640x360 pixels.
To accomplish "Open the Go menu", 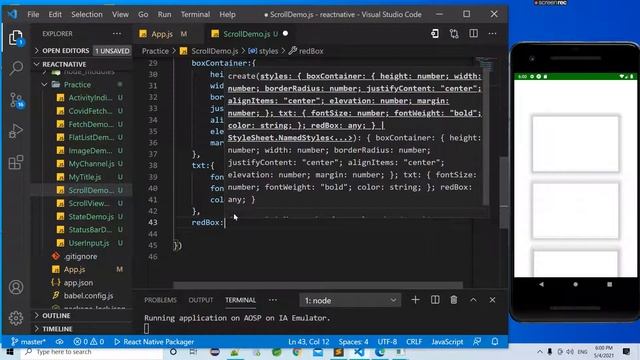I will pyautogui.click(x=143, y=14).
